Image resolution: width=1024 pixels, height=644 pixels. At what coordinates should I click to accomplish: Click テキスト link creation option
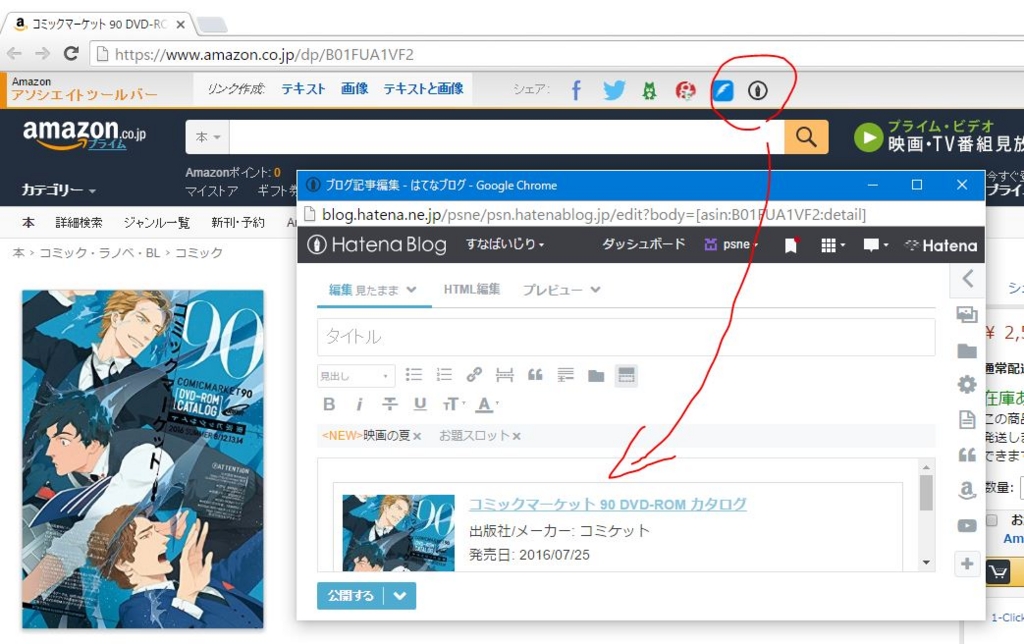303,89
